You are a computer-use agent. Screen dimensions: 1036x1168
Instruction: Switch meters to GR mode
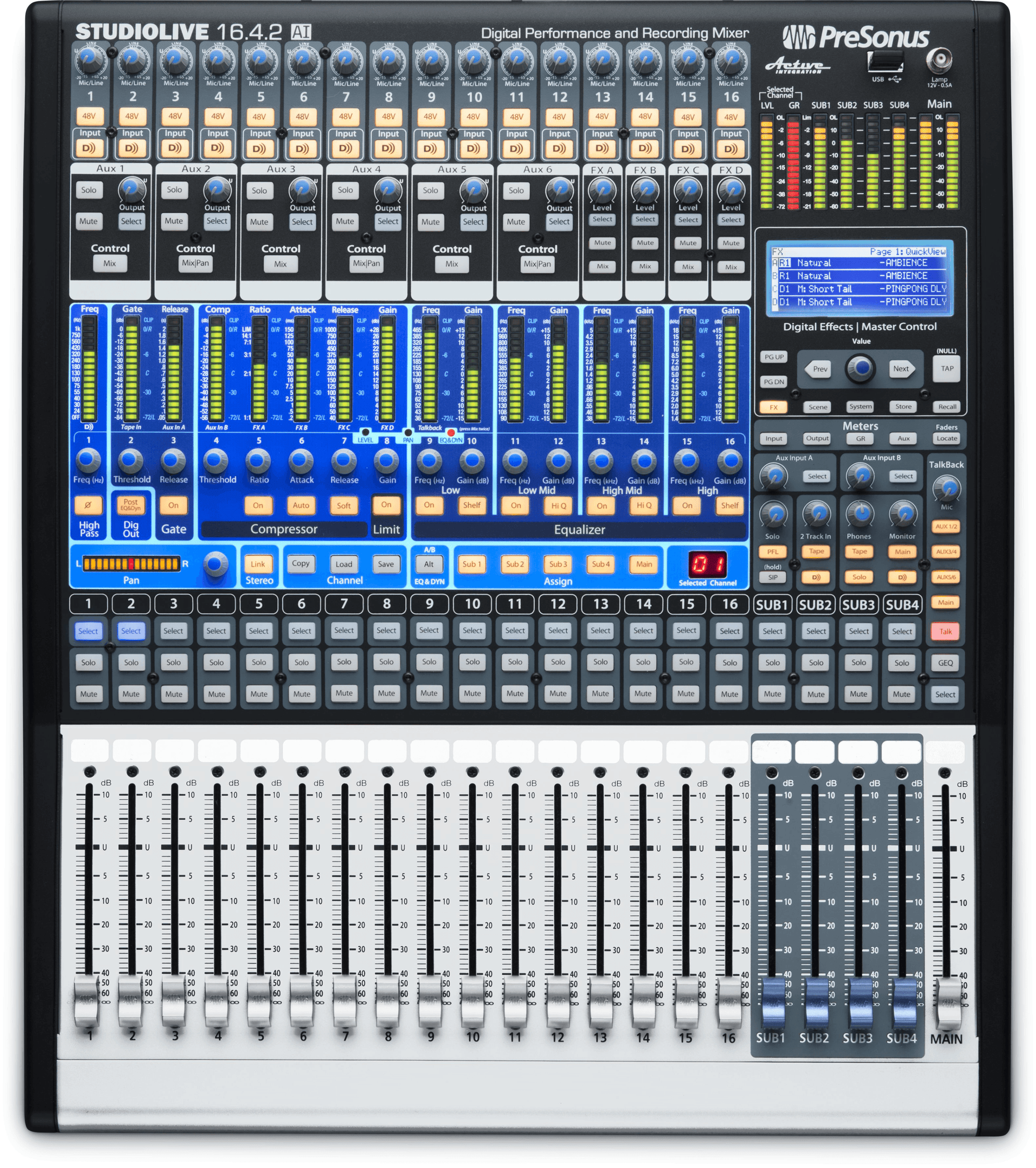point(860,439)
